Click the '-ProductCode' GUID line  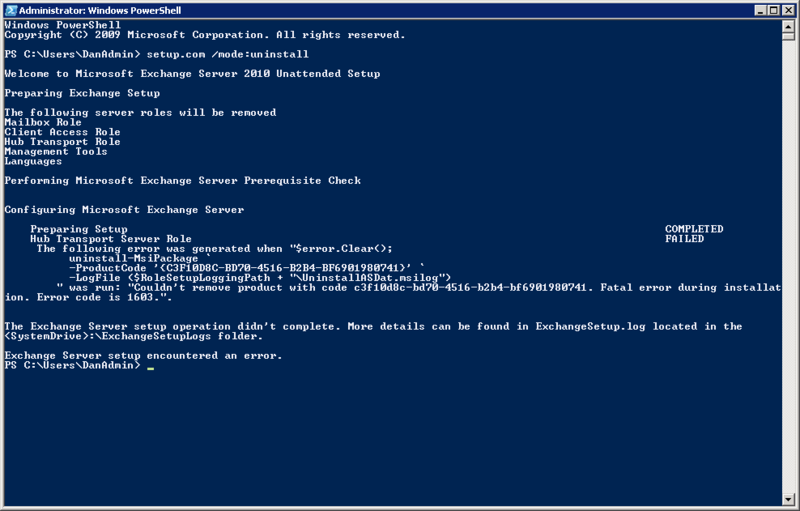(246, 268)
